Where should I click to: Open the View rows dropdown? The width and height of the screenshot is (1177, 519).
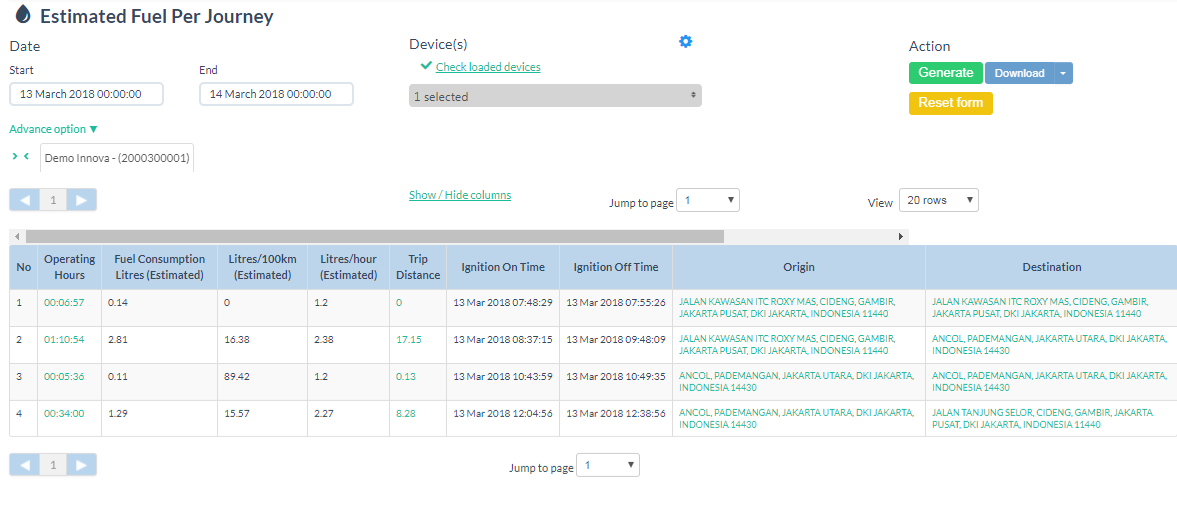[x=938, y=200]
